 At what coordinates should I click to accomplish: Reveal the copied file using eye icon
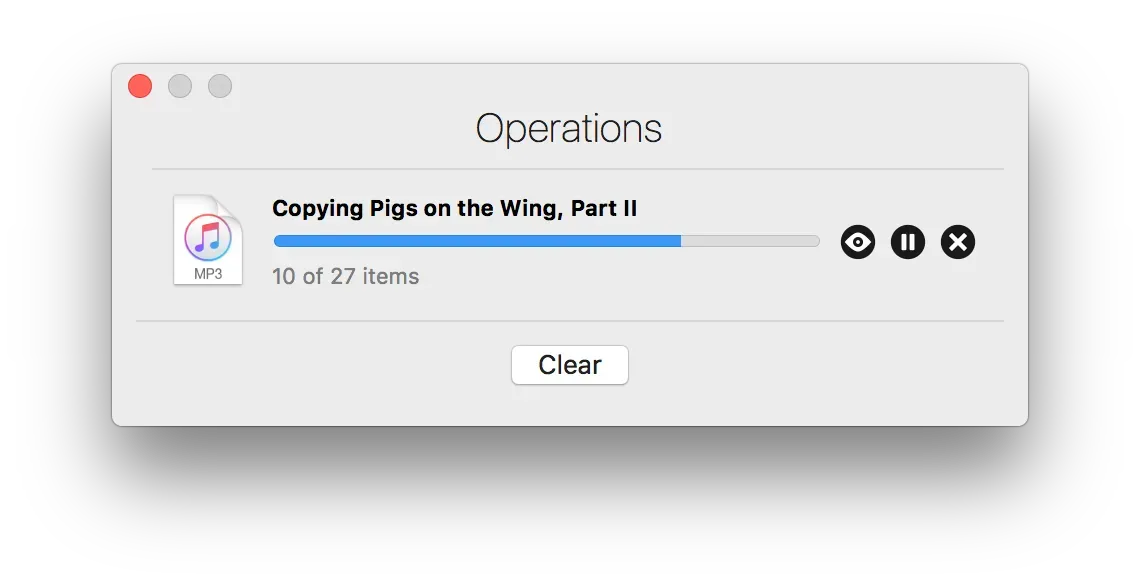pyautogui.click(x=858, y=242)
